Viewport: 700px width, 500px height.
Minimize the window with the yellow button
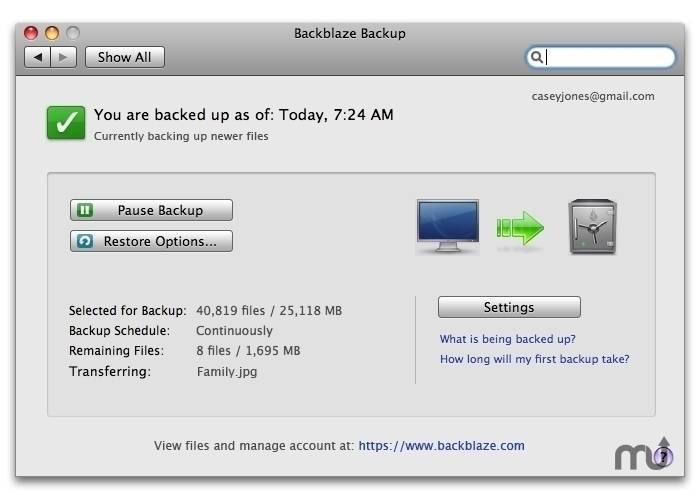click(x=52, y=33)
